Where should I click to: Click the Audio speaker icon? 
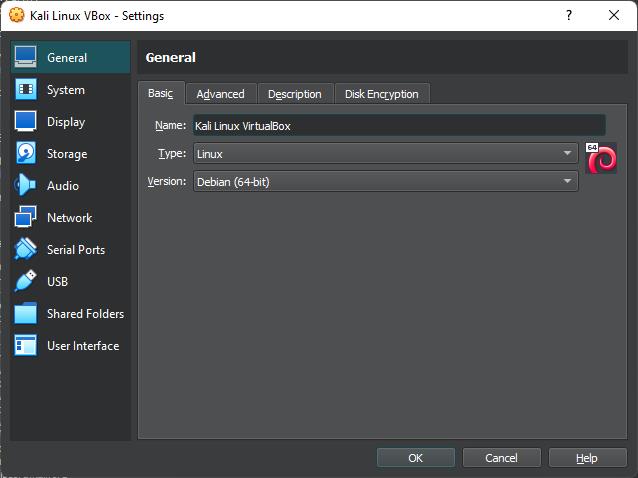click(x=25, y=185)
